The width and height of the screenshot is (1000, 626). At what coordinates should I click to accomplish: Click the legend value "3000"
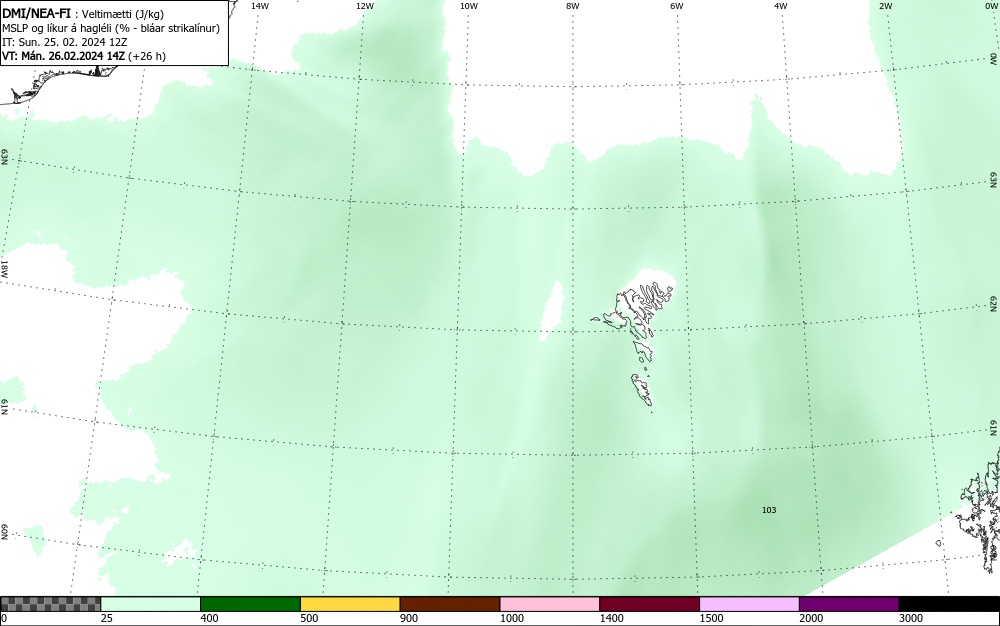point(911,618)
